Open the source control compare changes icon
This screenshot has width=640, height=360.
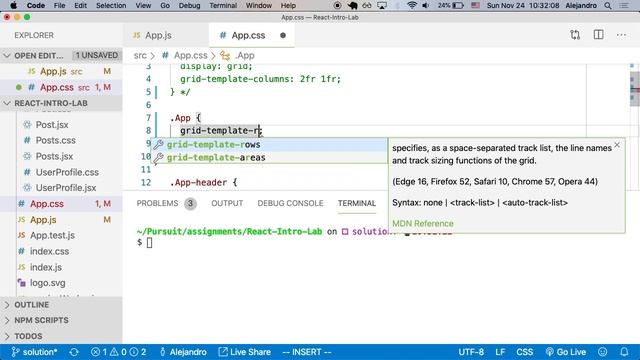(575, 35)
